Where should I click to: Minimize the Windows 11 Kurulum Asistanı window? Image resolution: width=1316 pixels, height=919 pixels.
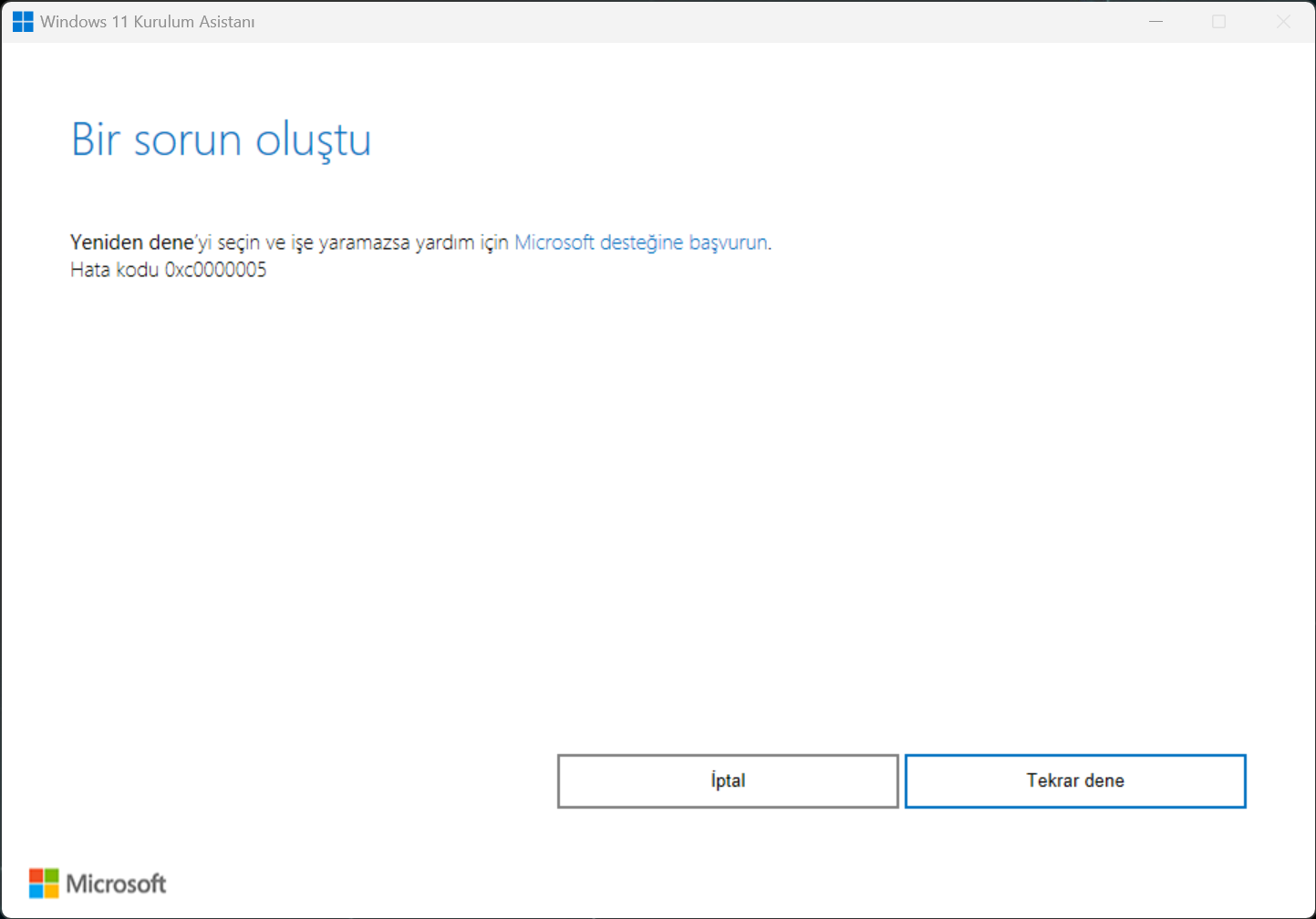[x=1155, y=22]
